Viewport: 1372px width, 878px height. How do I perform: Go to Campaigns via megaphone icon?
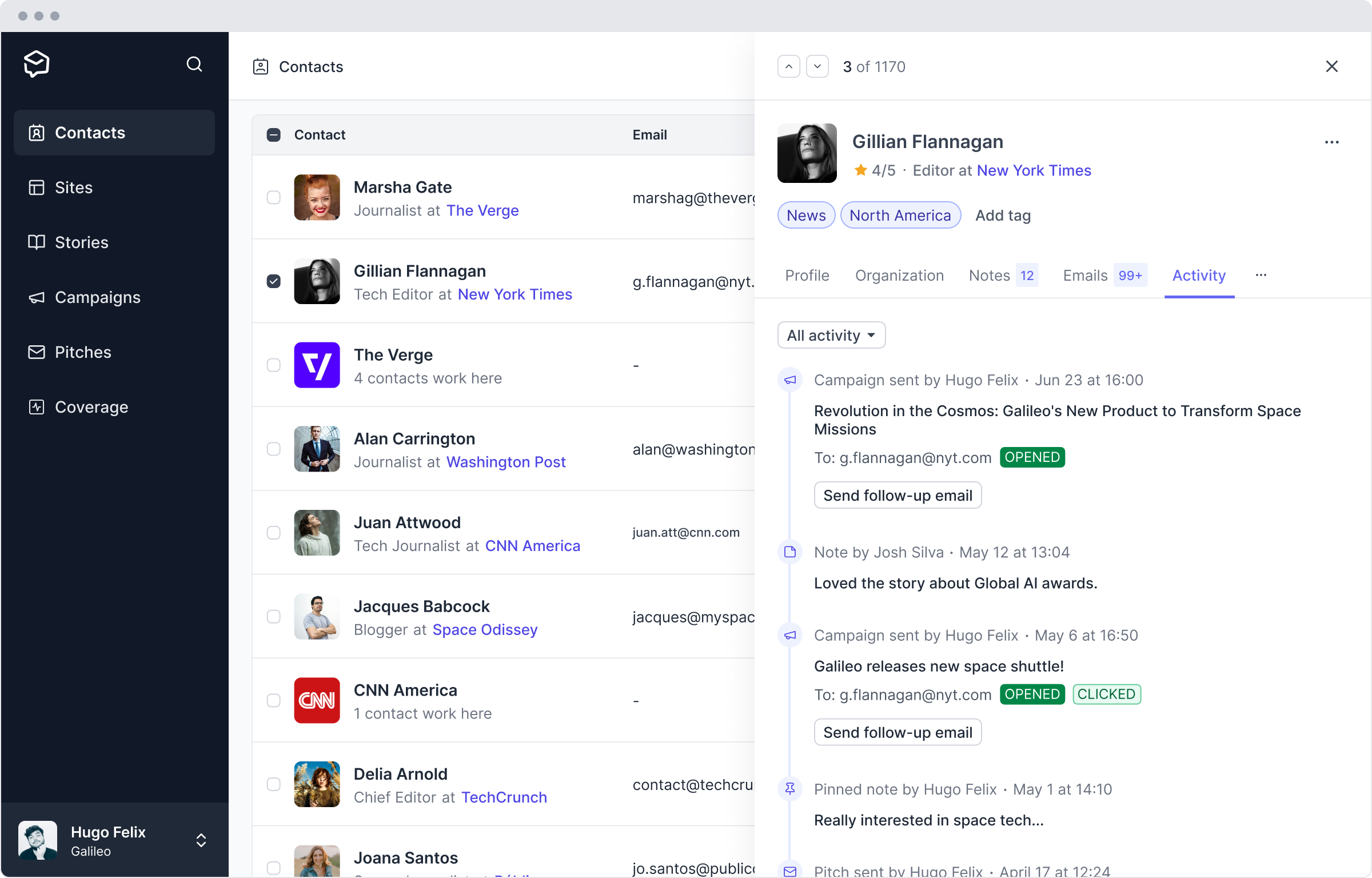(37, 297)
